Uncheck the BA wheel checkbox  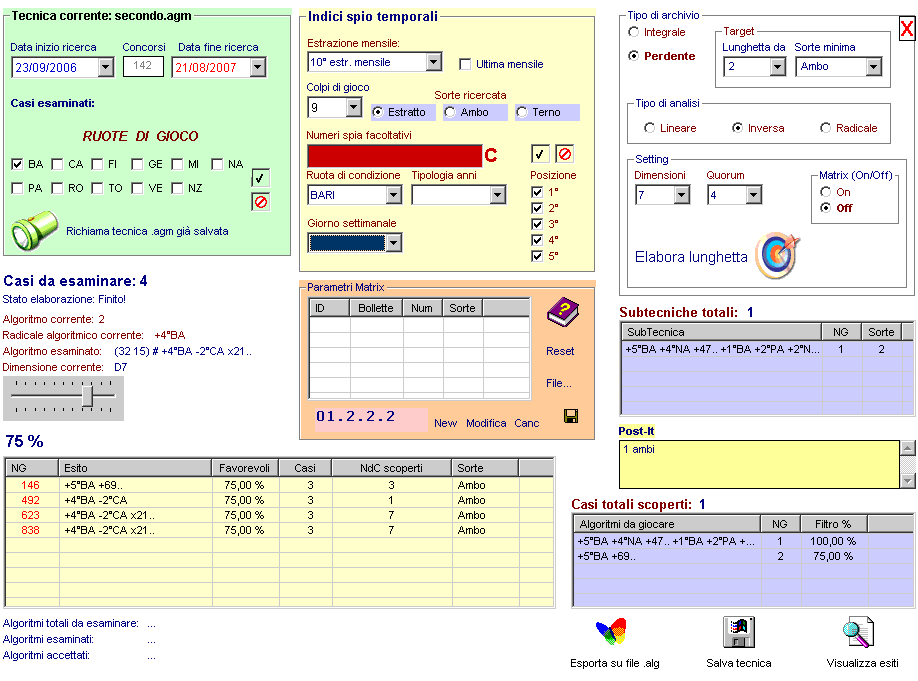(x=17, y=164)
